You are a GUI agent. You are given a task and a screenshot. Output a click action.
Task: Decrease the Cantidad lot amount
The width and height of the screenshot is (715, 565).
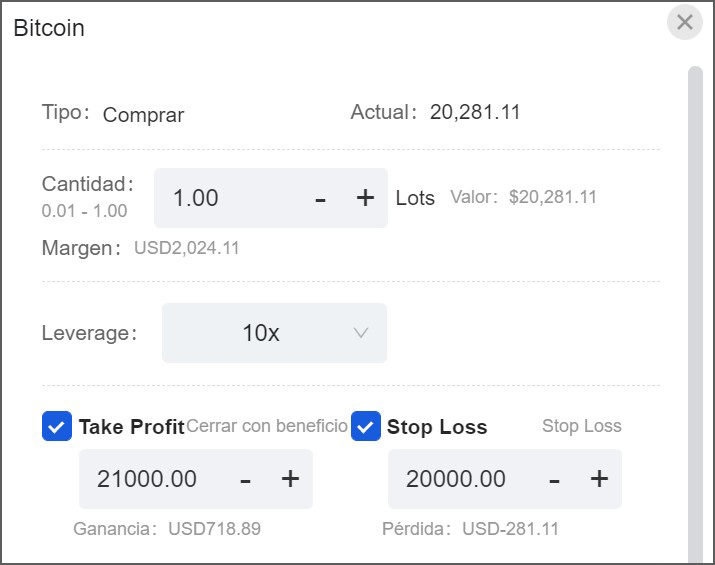click(x=320, y=198)
